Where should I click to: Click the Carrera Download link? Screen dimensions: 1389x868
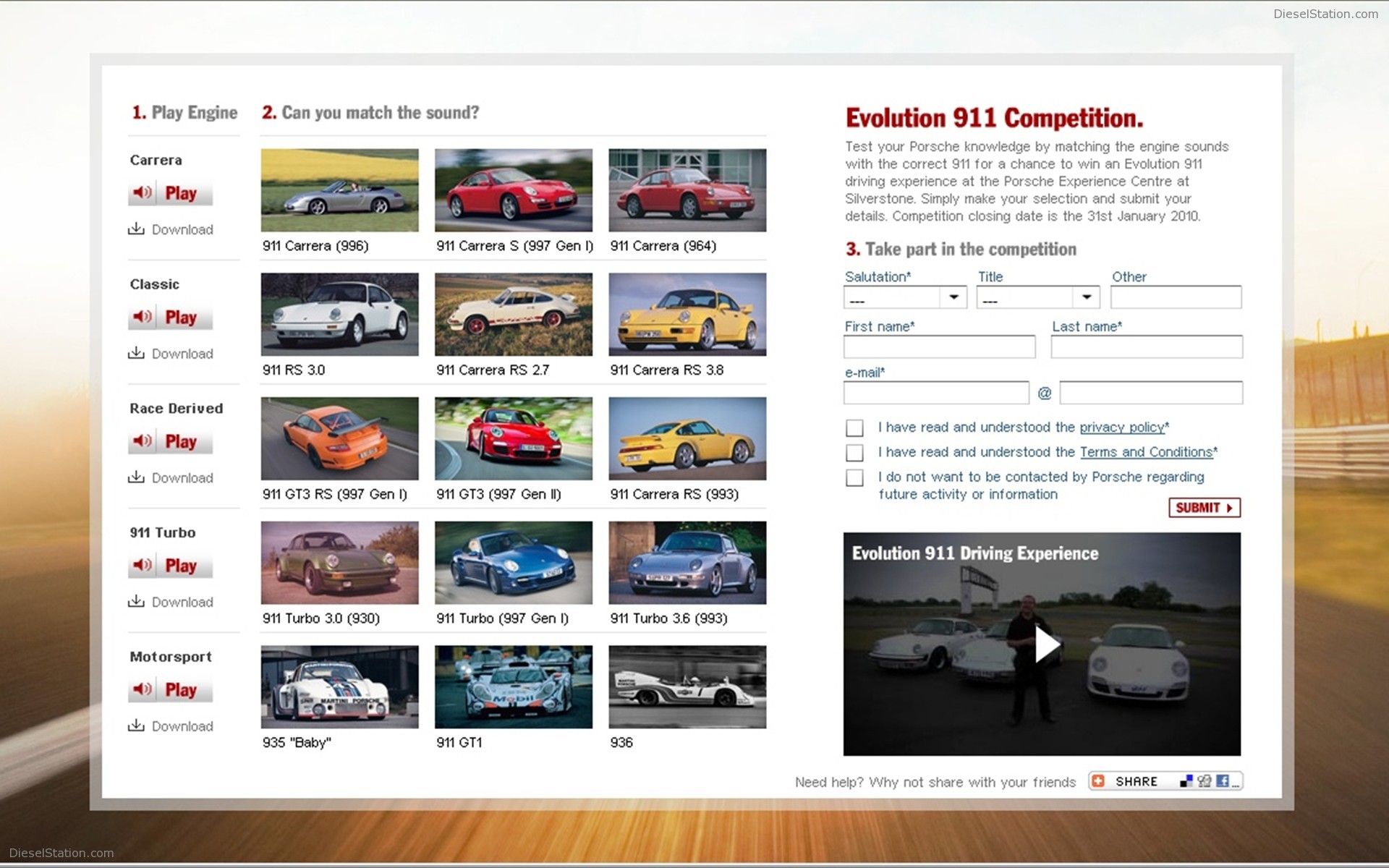click(171, 229)
